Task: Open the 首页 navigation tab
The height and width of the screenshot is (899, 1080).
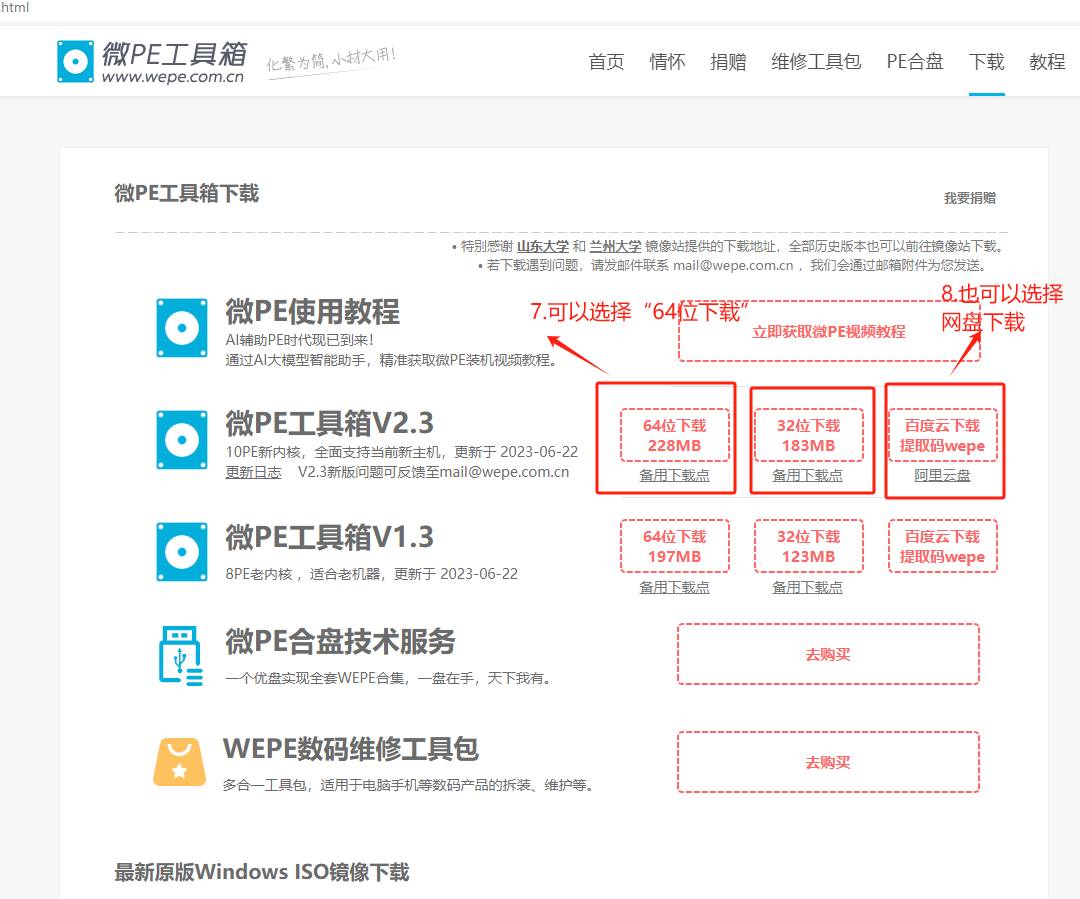Action: (606, 62)
